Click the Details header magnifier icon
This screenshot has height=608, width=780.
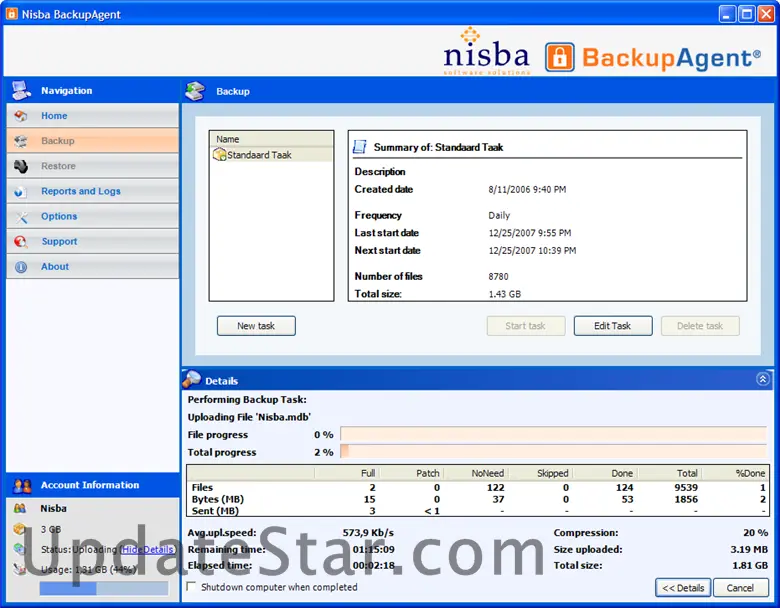[192, 379]
